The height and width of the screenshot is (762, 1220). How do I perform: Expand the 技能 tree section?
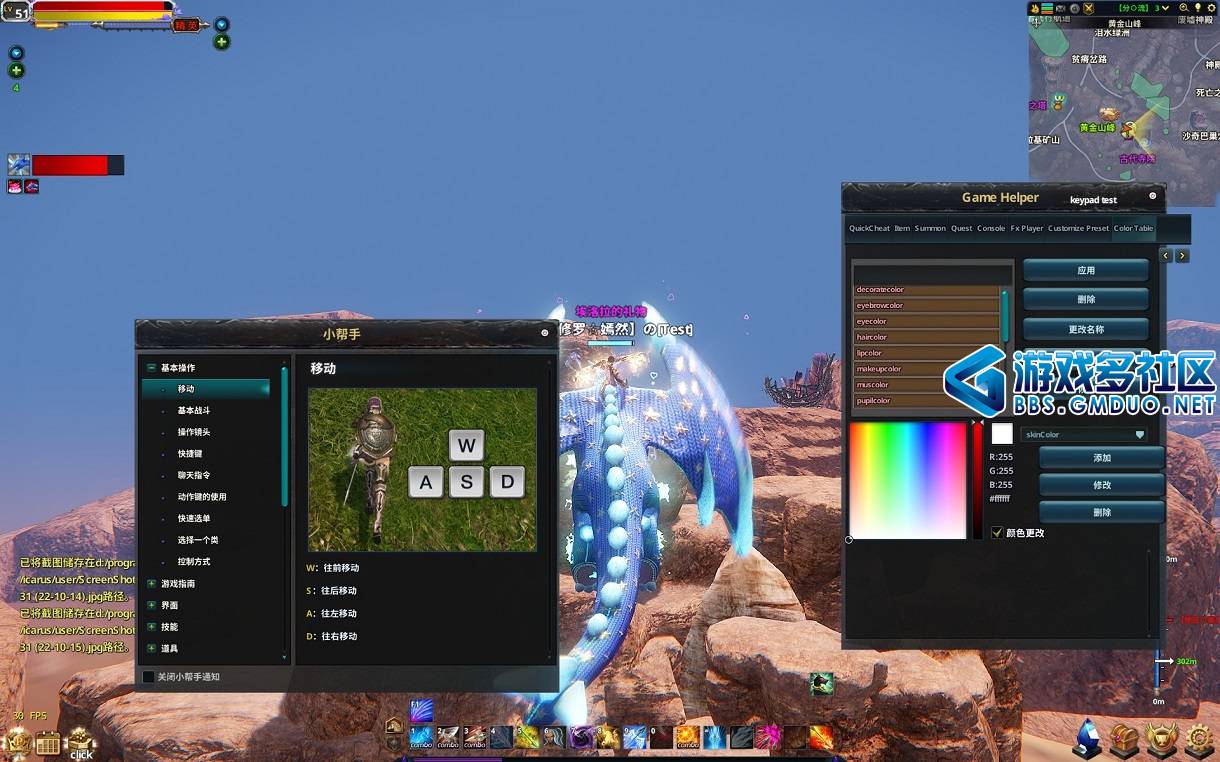point(151,627)
